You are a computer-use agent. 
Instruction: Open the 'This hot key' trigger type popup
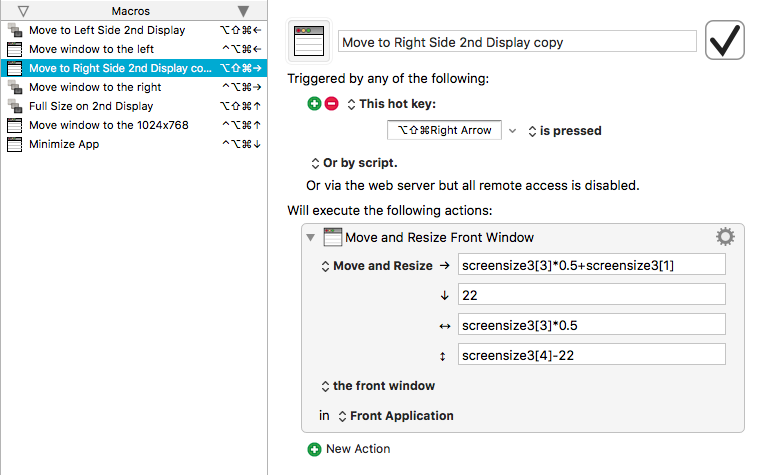(x=391, y=104)
